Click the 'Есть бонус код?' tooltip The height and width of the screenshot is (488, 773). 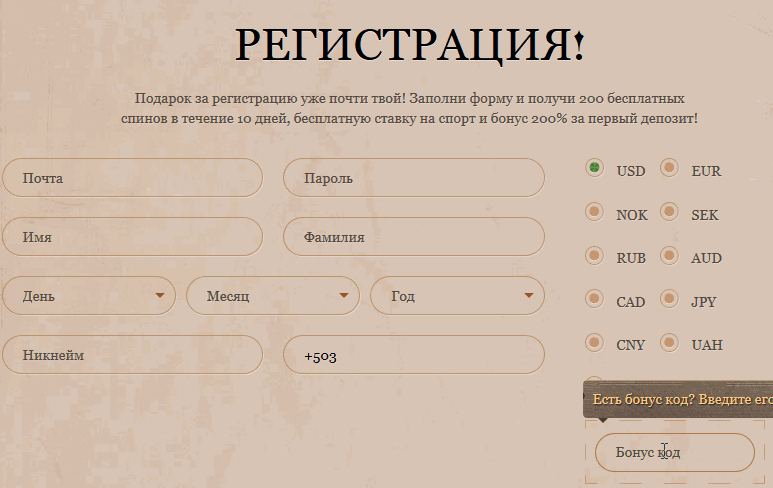(678, 399)
